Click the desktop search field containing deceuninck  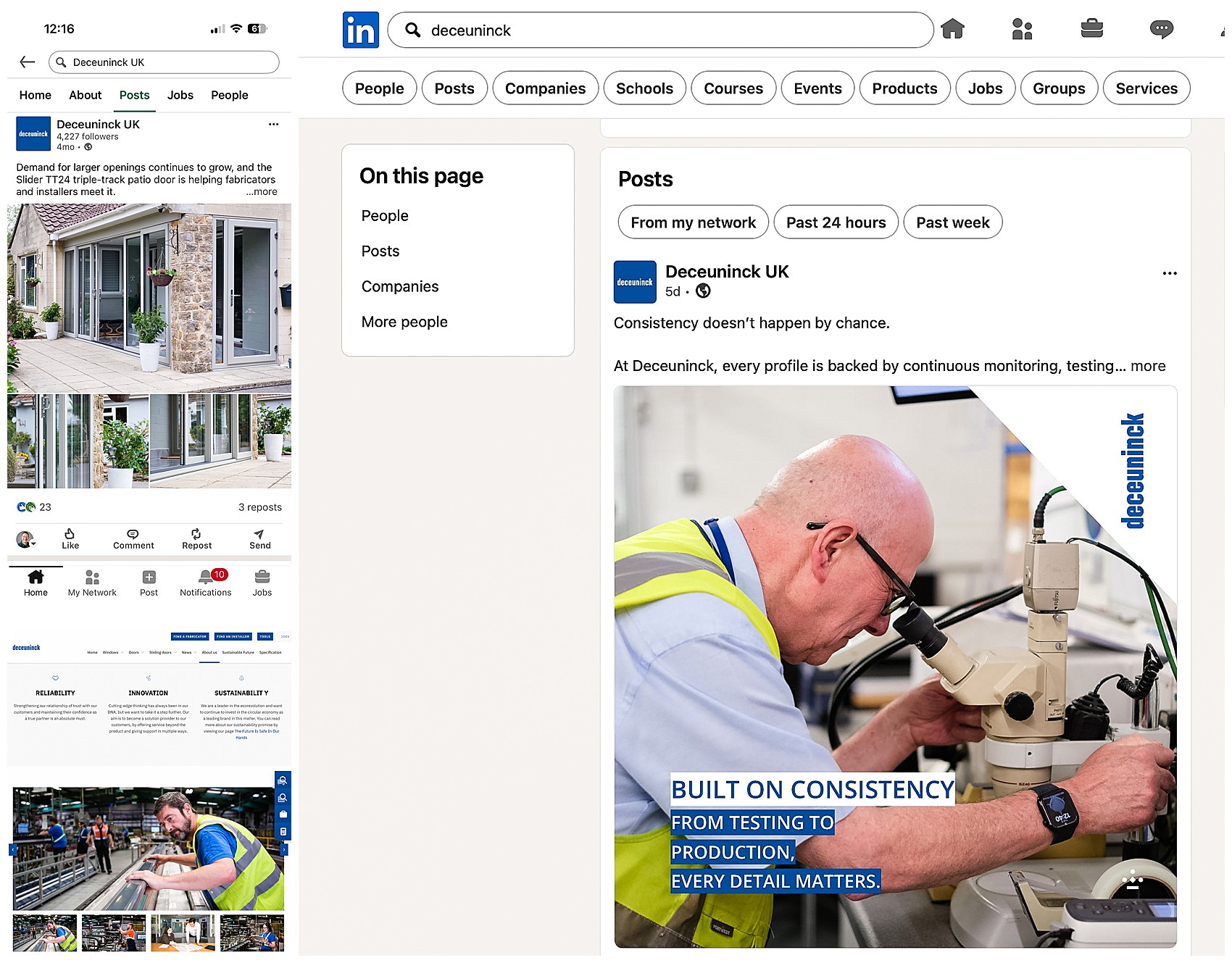[x=661, y=30]
